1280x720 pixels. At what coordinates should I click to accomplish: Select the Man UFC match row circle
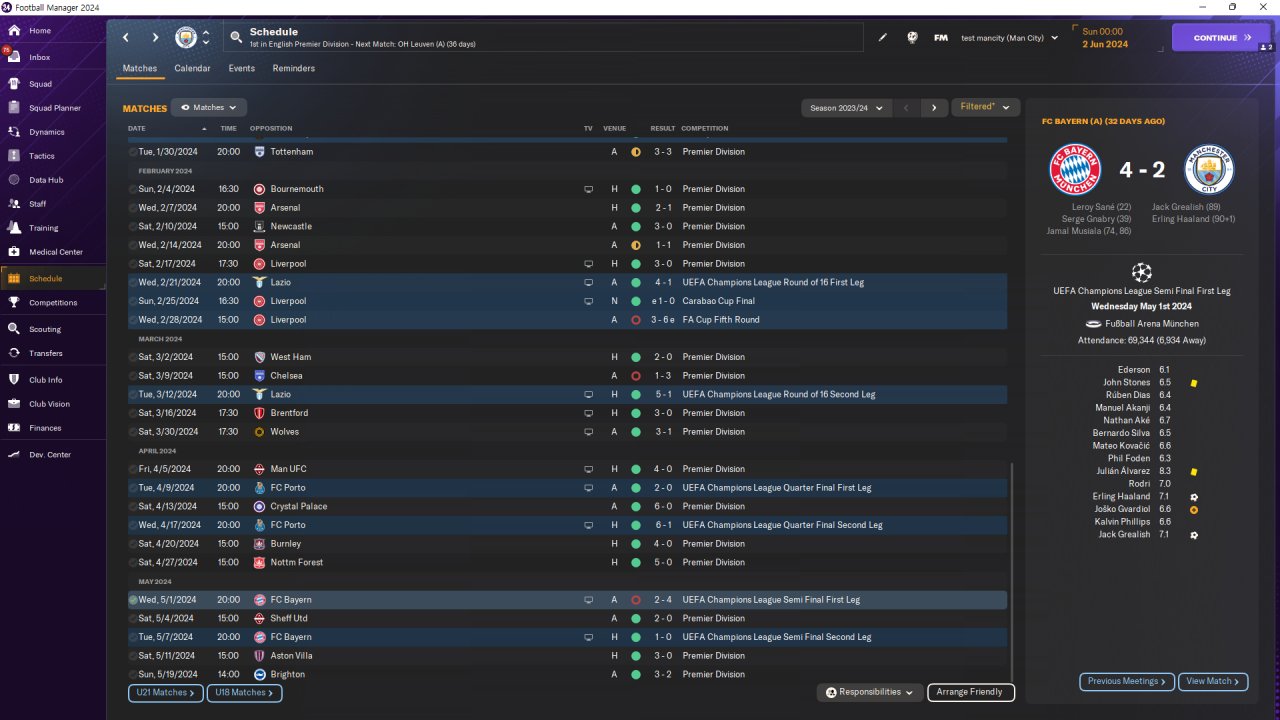coord(133,469)
